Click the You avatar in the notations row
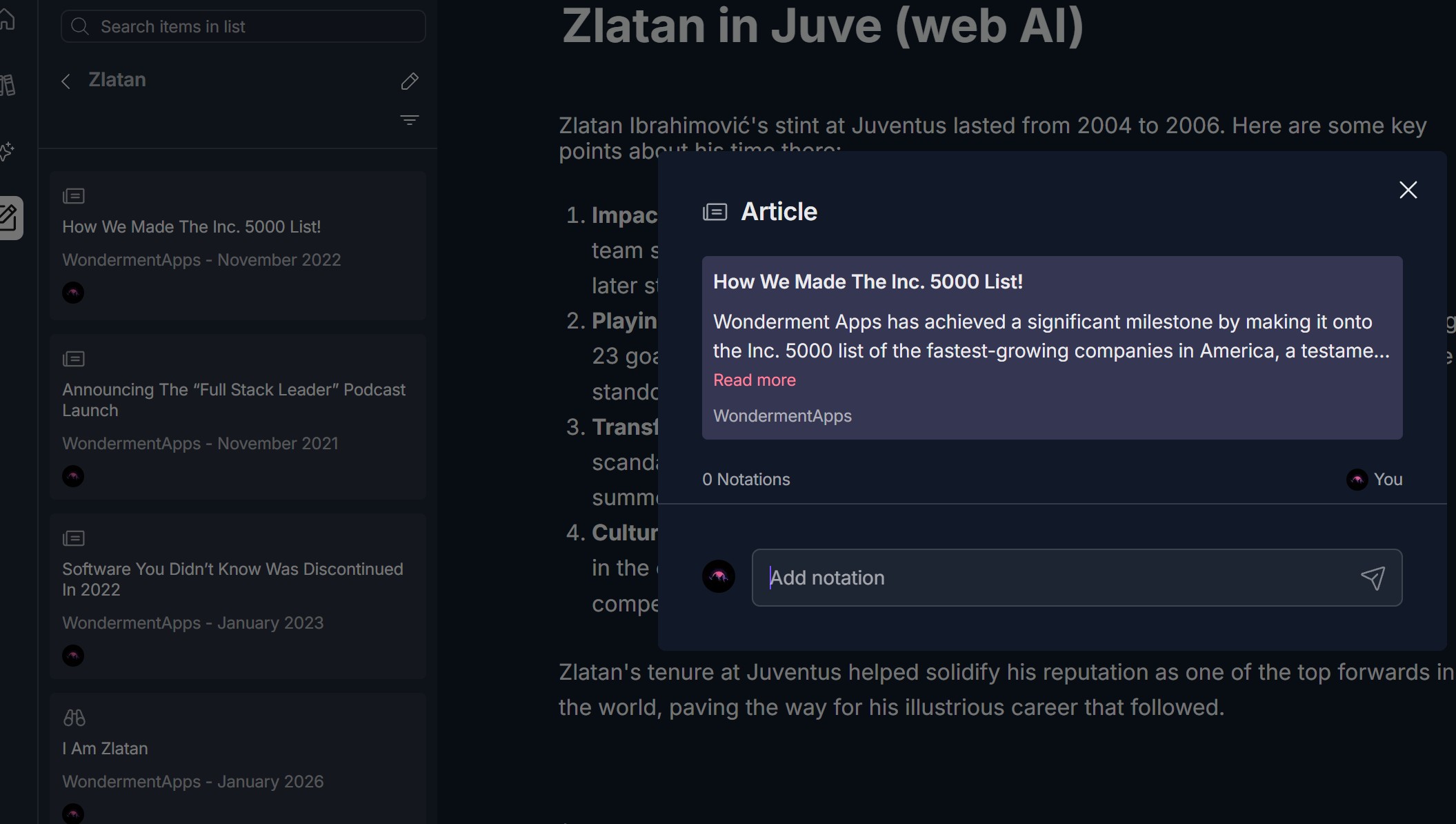 pos(1357,480)
